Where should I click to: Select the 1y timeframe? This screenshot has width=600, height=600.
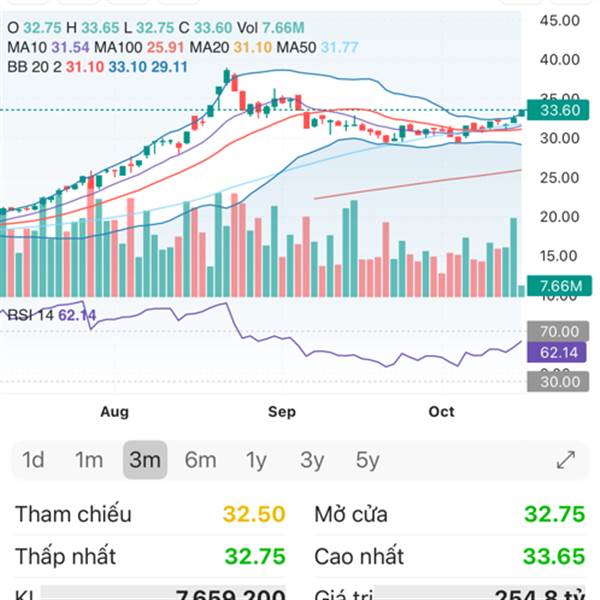(256, 460)
